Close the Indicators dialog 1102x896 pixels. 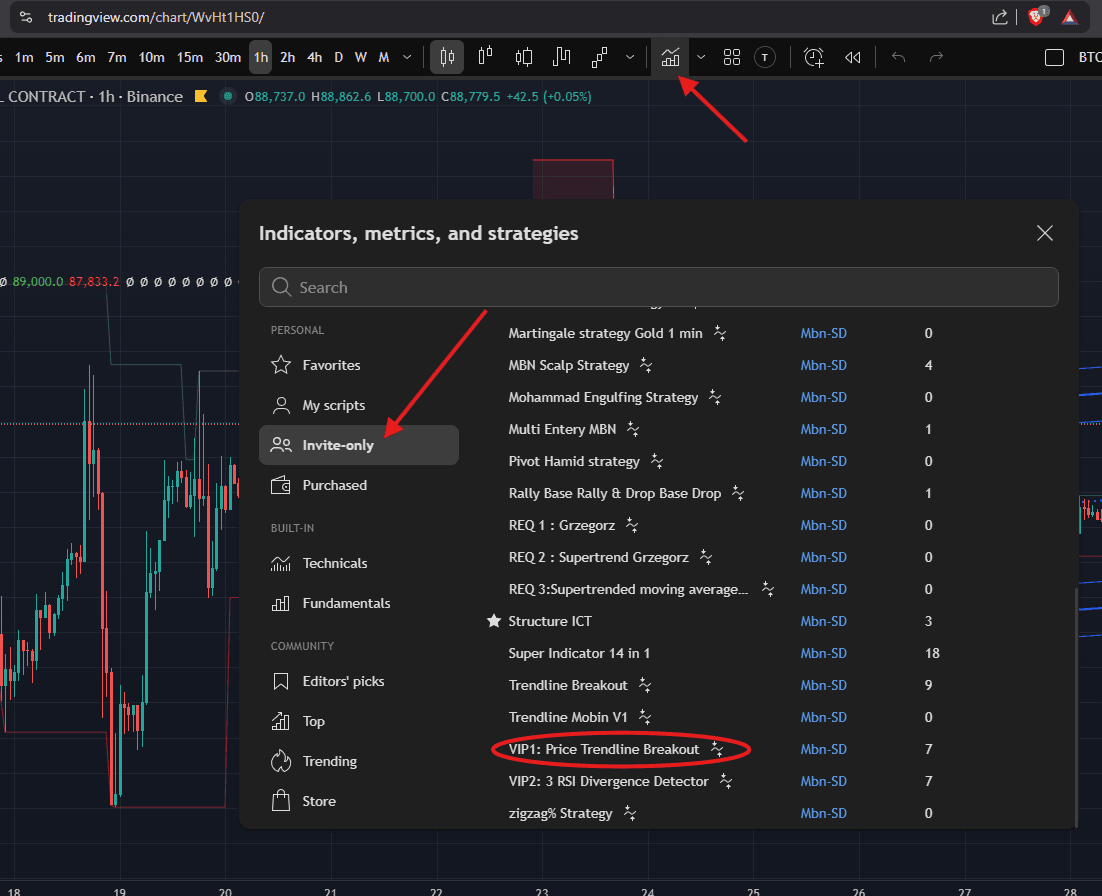(x=1044, y=233)
